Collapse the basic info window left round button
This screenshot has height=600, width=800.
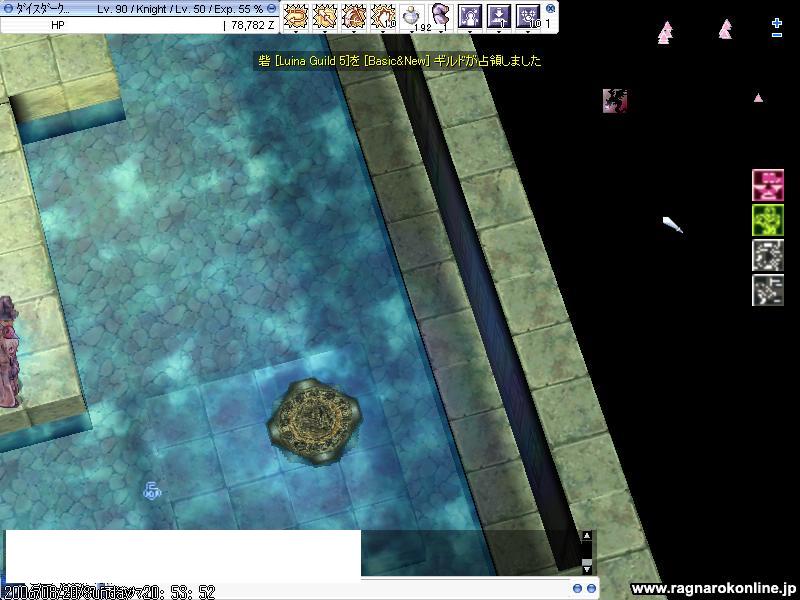(9, 9)
